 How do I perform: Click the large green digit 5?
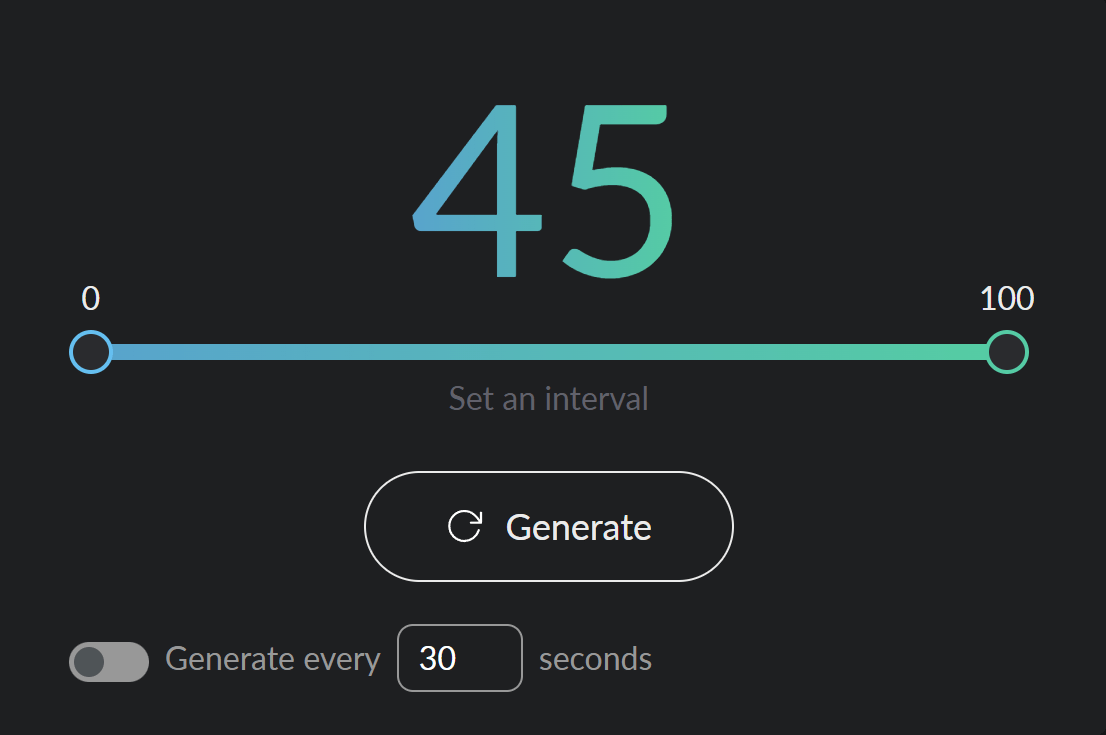[x=622, y=190]
